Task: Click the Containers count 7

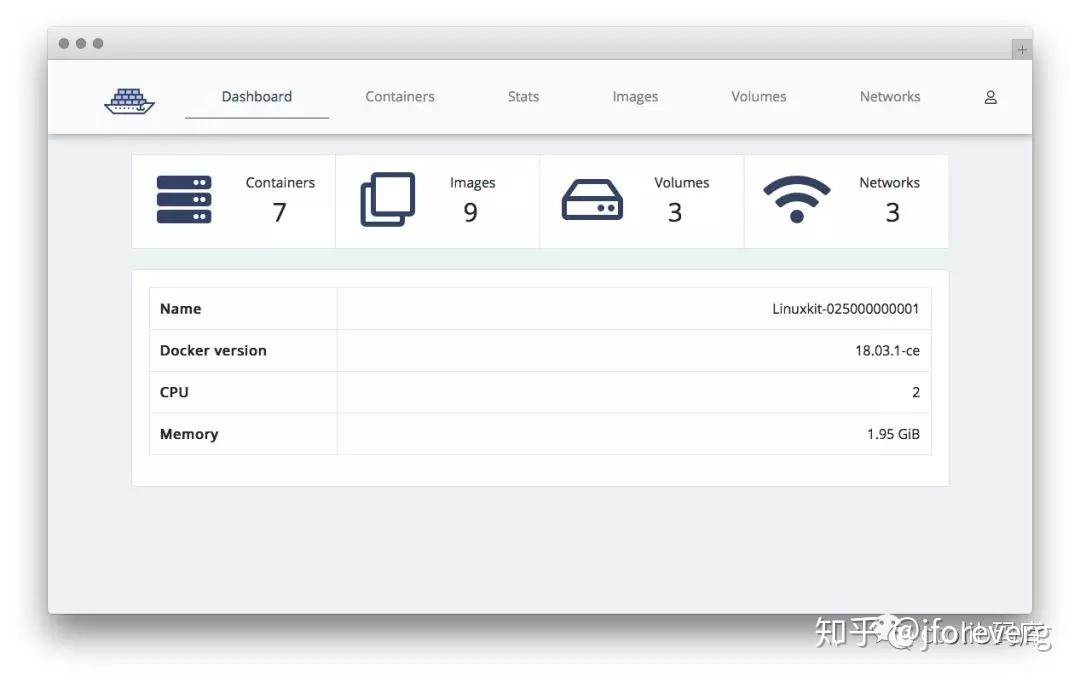Action: (x=280, y=212)
